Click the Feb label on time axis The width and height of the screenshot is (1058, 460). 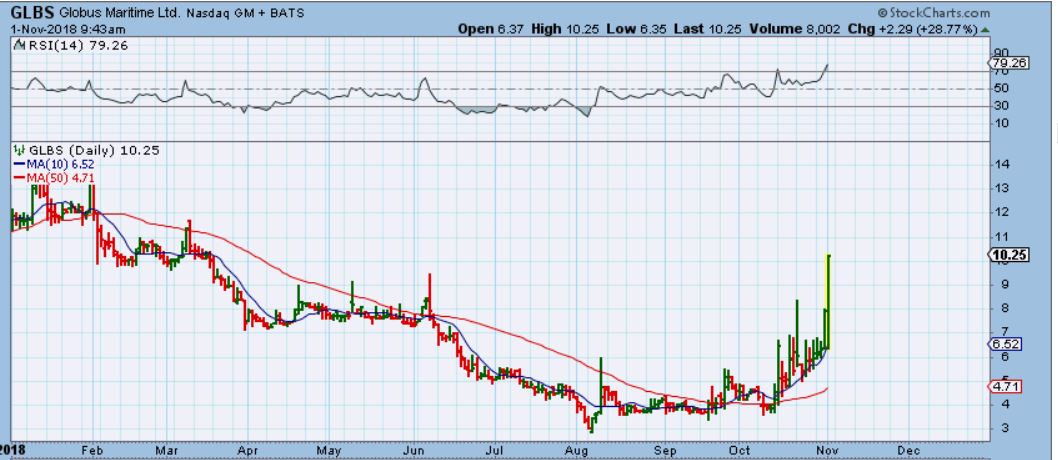[94, 451]
